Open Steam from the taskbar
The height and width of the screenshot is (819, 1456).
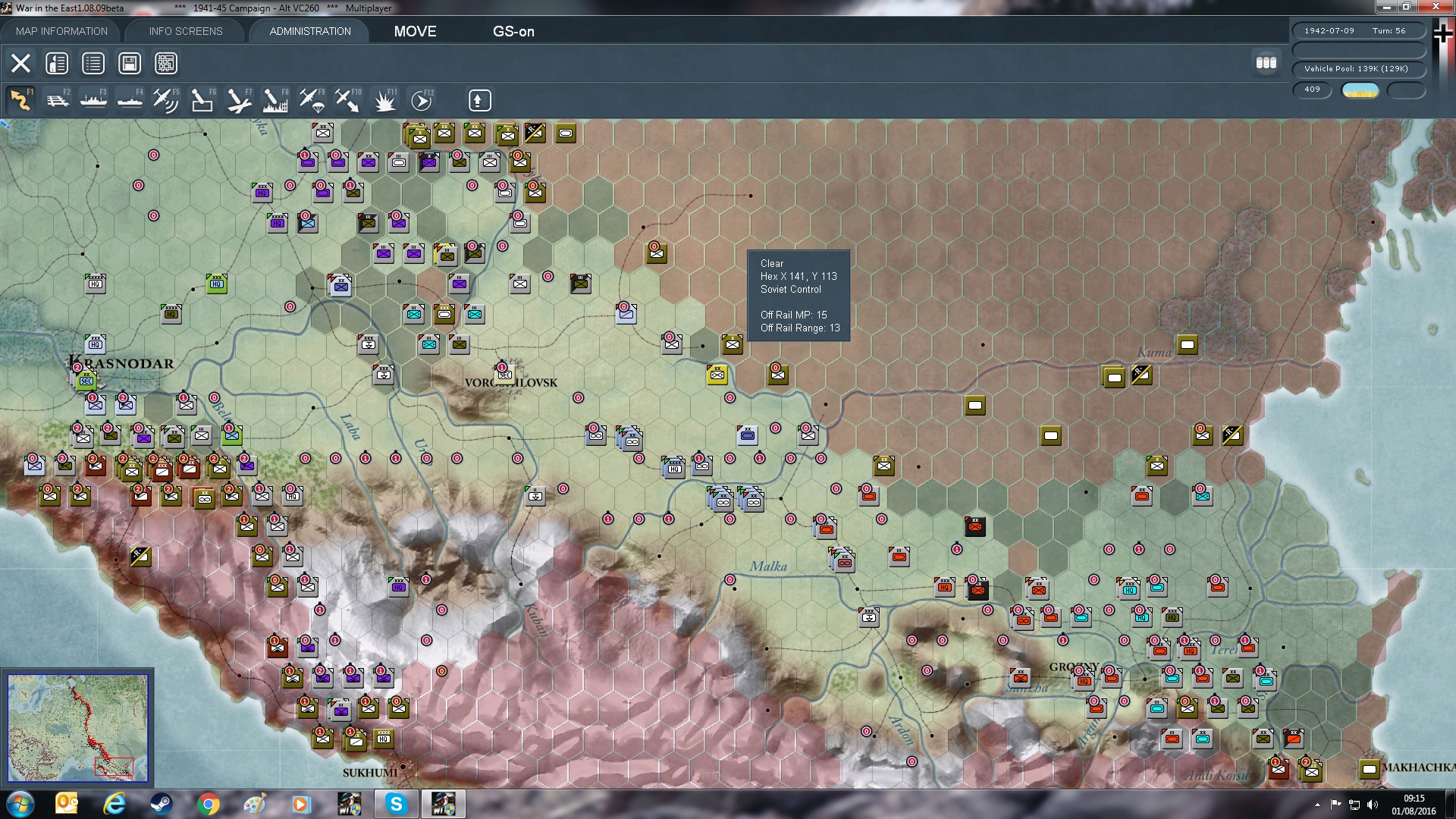[x=161, y=804]
